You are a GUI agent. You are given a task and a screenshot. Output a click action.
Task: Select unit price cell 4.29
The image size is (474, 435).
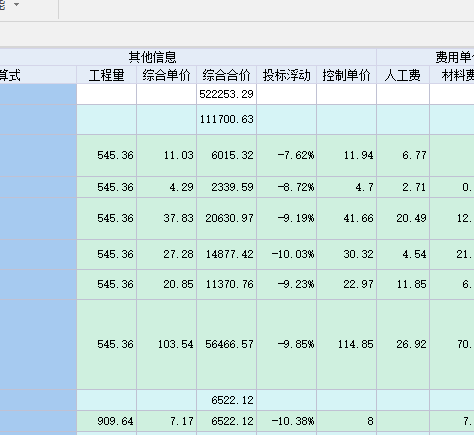[167, 187]
